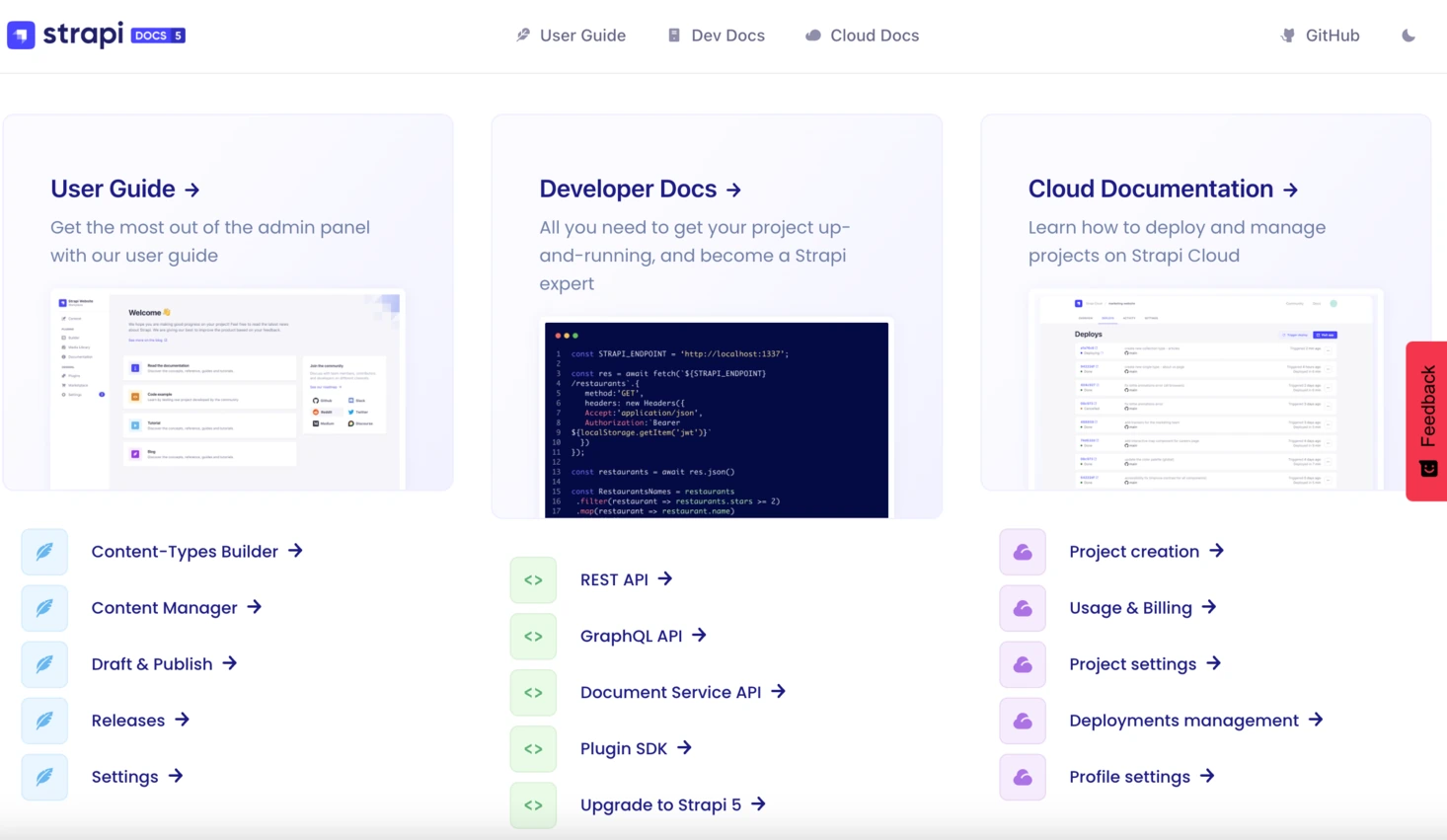Open Document Service API link
Screen dimensions: 1447x840
(683, 693)
